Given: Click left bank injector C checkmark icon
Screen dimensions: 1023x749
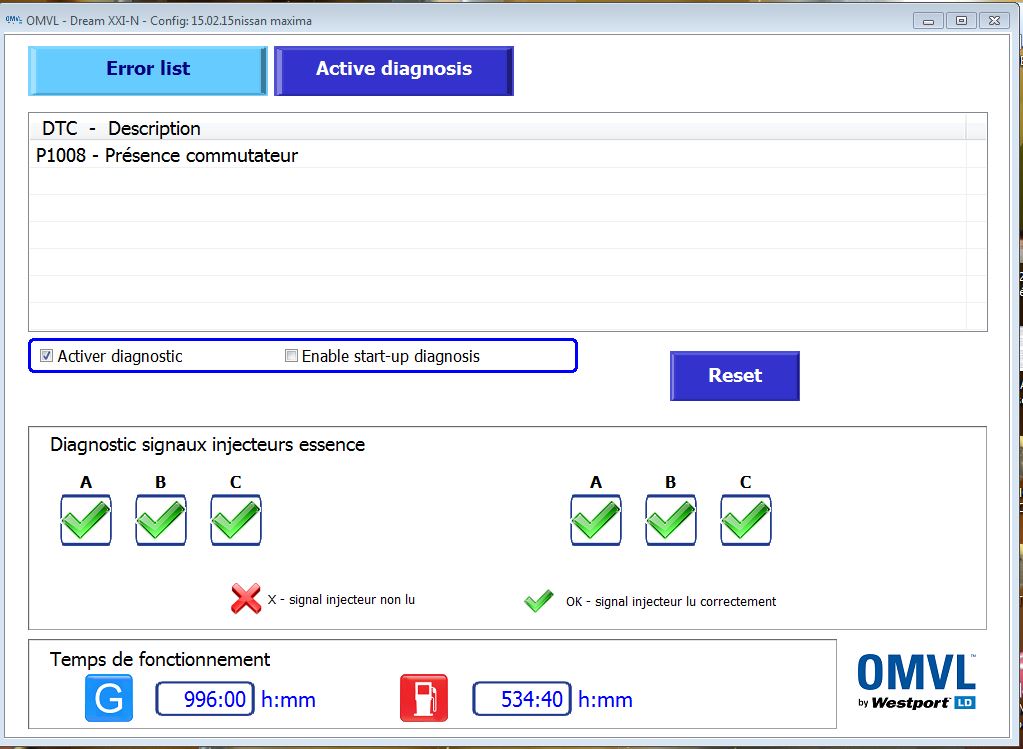Looking at the screenshot, I should point(236,520).
